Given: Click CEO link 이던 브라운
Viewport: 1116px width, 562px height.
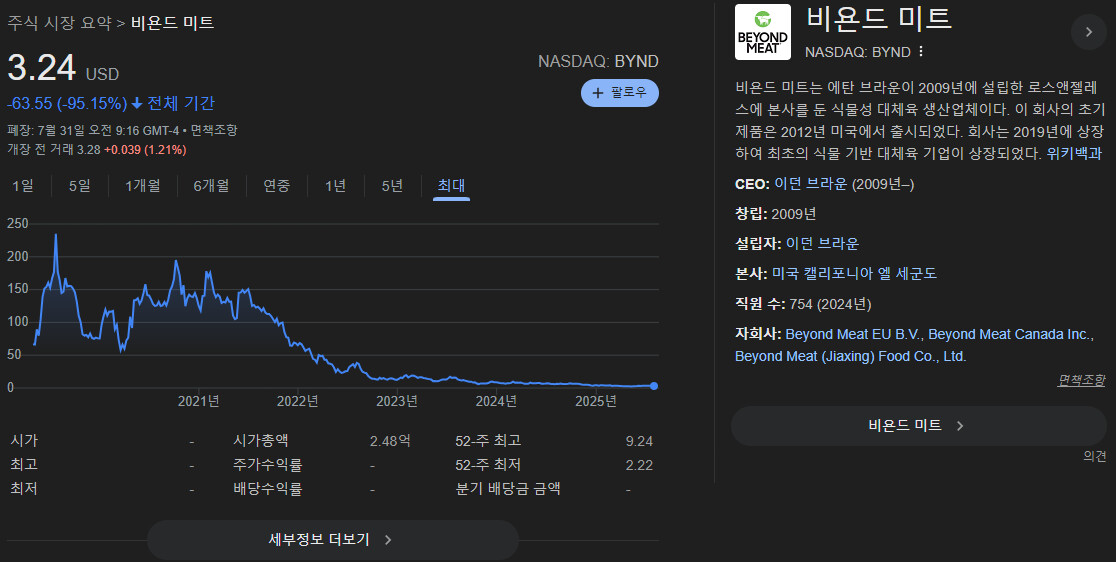Looking at the screenshot, I should click(811, 184).
